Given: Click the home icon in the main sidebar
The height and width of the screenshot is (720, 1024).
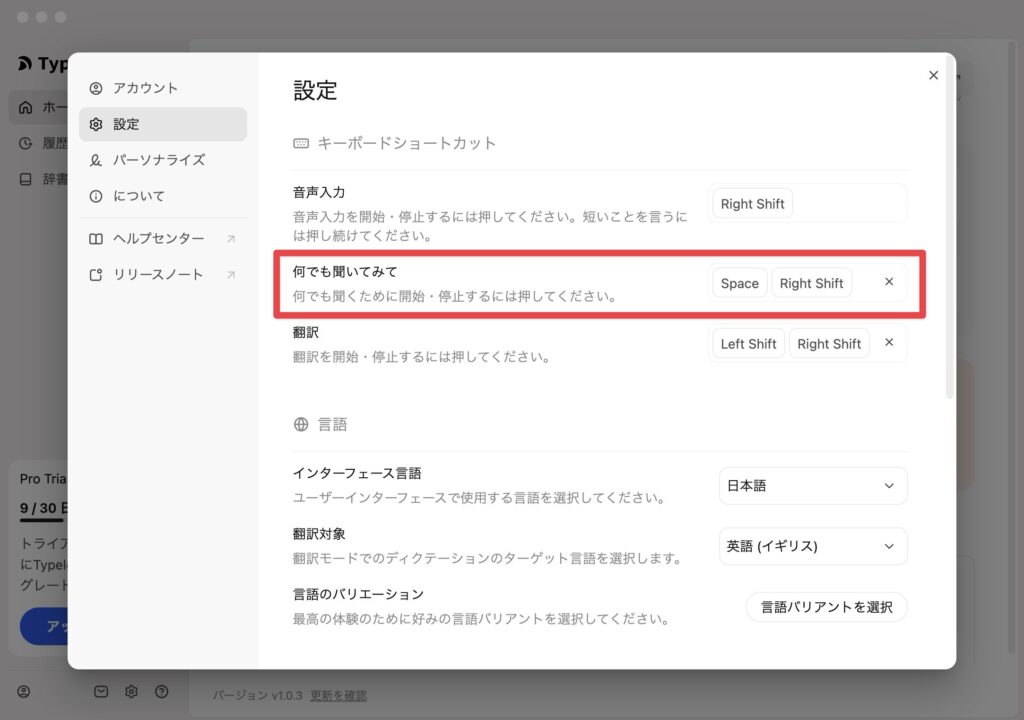Looking at the screenshot, I should point(26,107).
